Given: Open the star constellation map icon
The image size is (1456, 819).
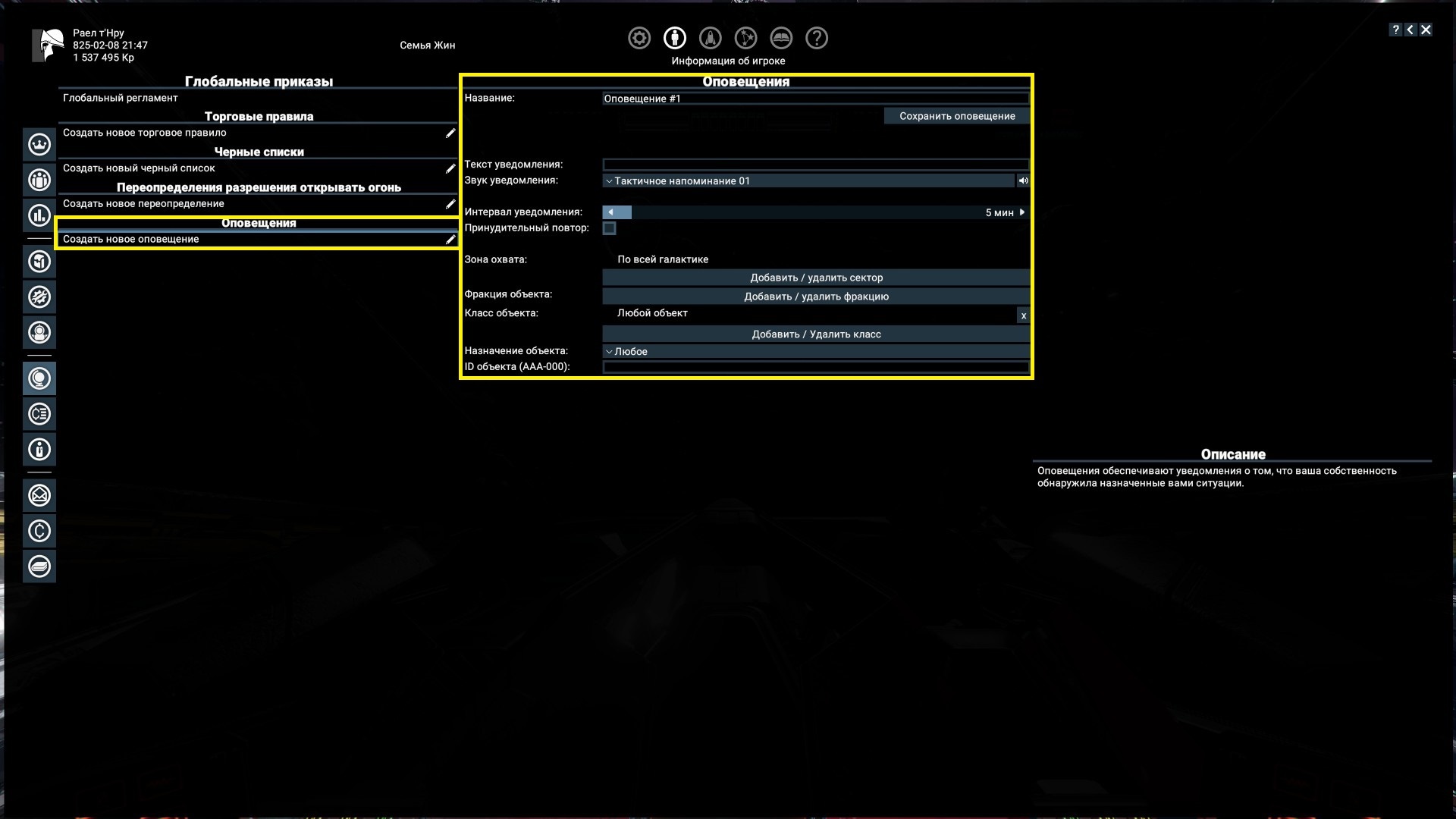Looking at the screenshot, I should click(745, 38).
